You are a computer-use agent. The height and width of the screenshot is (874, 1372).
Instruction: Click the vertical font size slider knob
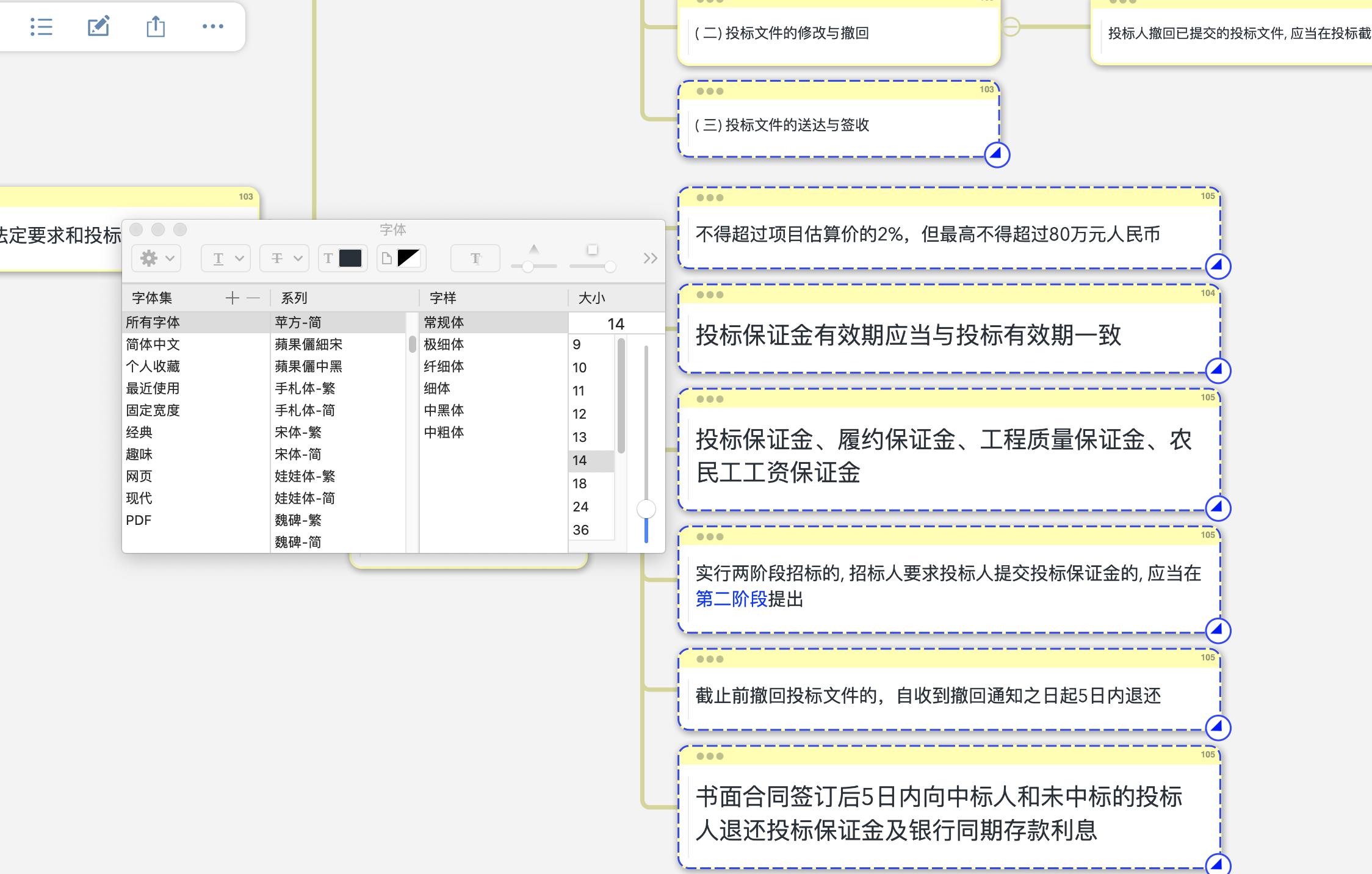click(646, 508)
